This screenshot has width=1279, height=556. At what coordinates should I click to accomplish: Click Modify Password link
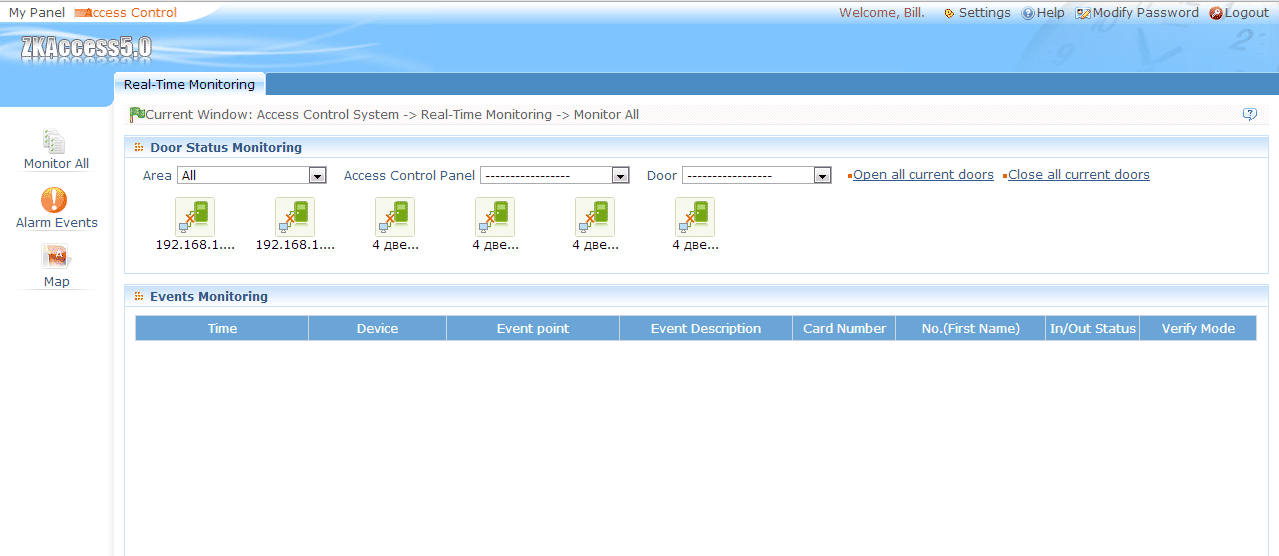click(1137, 13)
